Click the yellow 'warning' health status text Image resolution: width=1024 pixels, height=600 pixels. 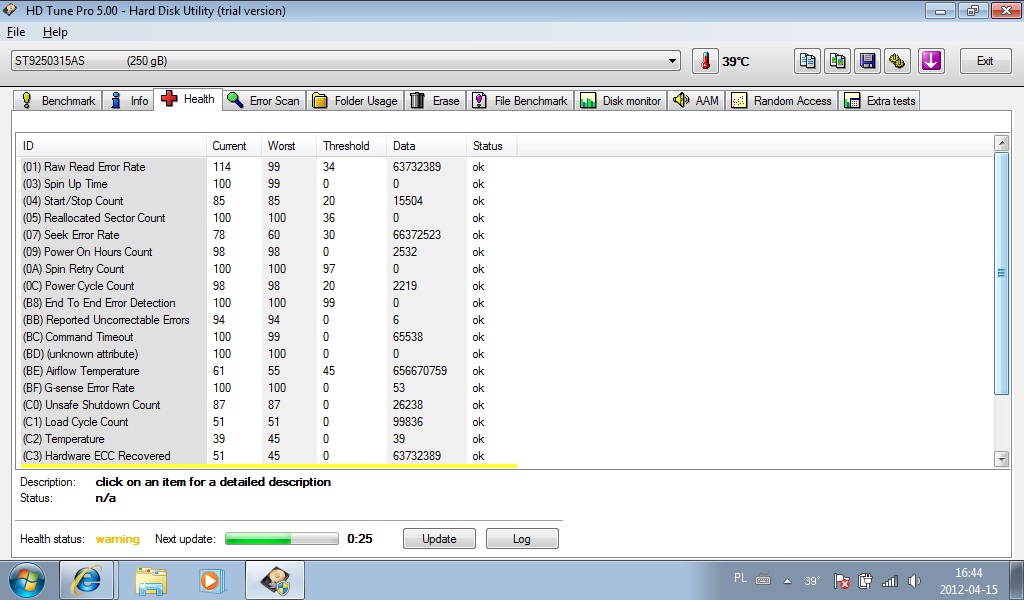(x=118, y=539)
